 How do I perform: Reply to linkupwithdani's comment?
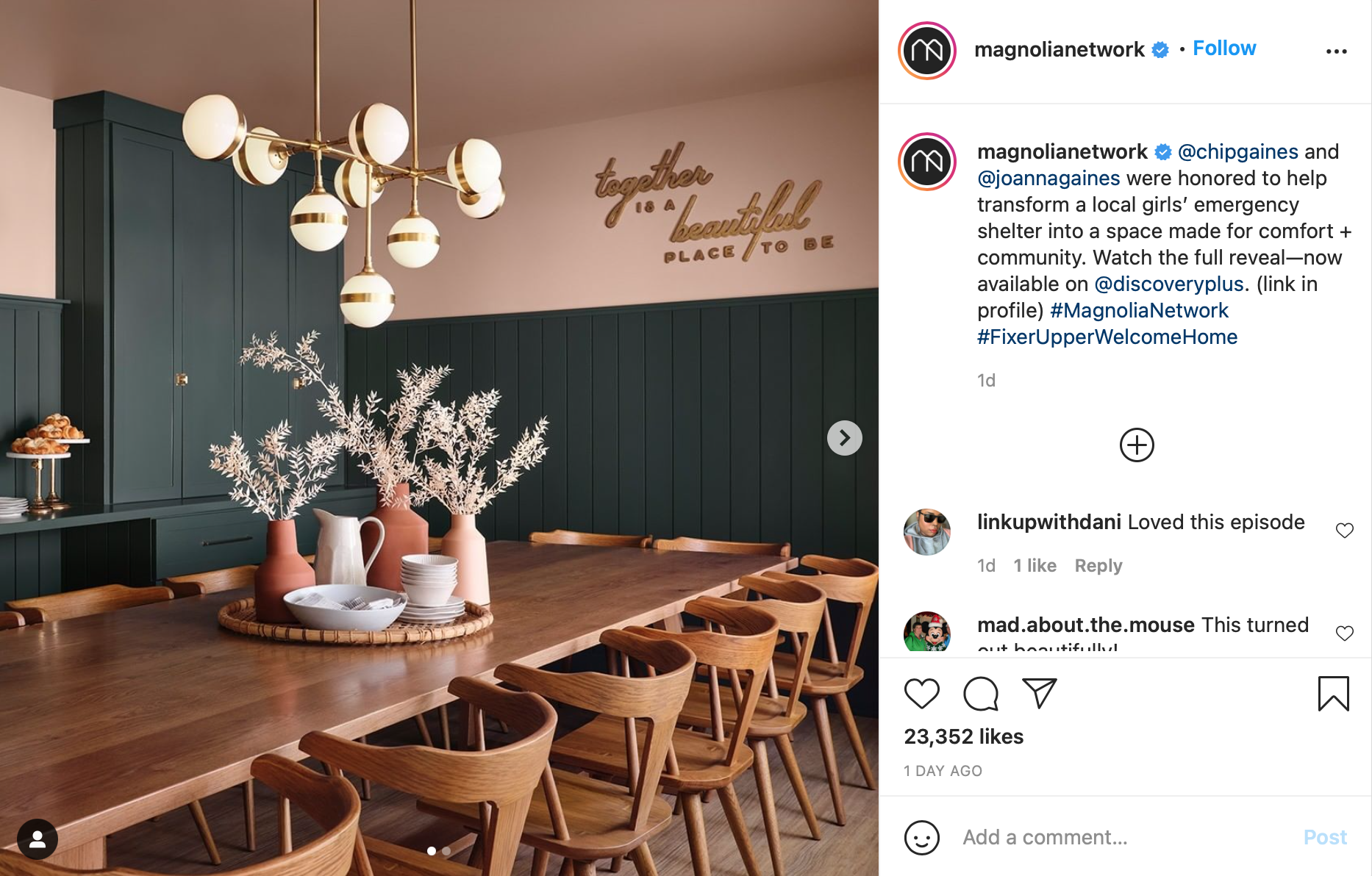[x=1098, y=565]
